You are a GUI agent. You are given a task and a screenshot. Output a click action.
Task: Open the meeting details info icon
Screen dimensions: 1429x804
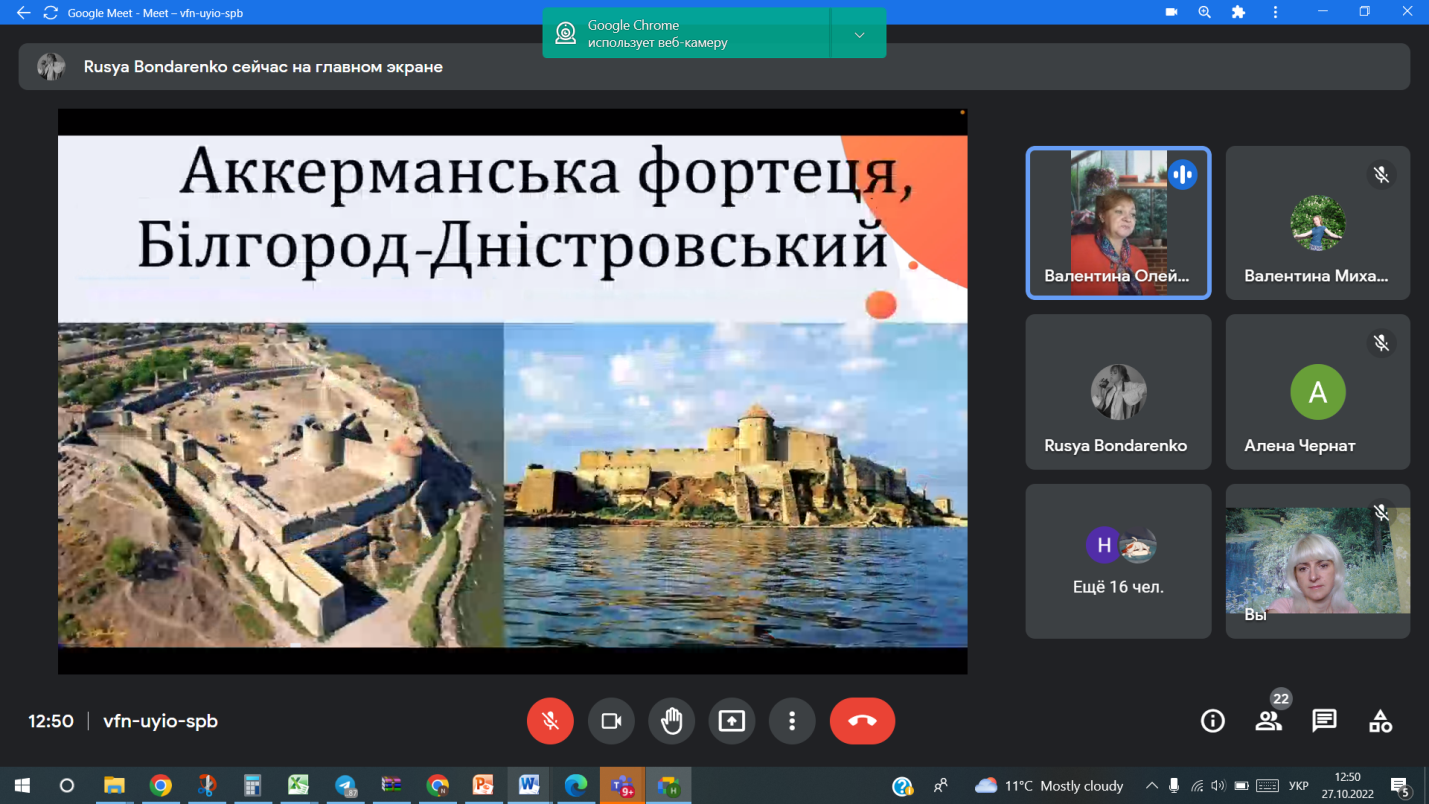coord(1212,721)
